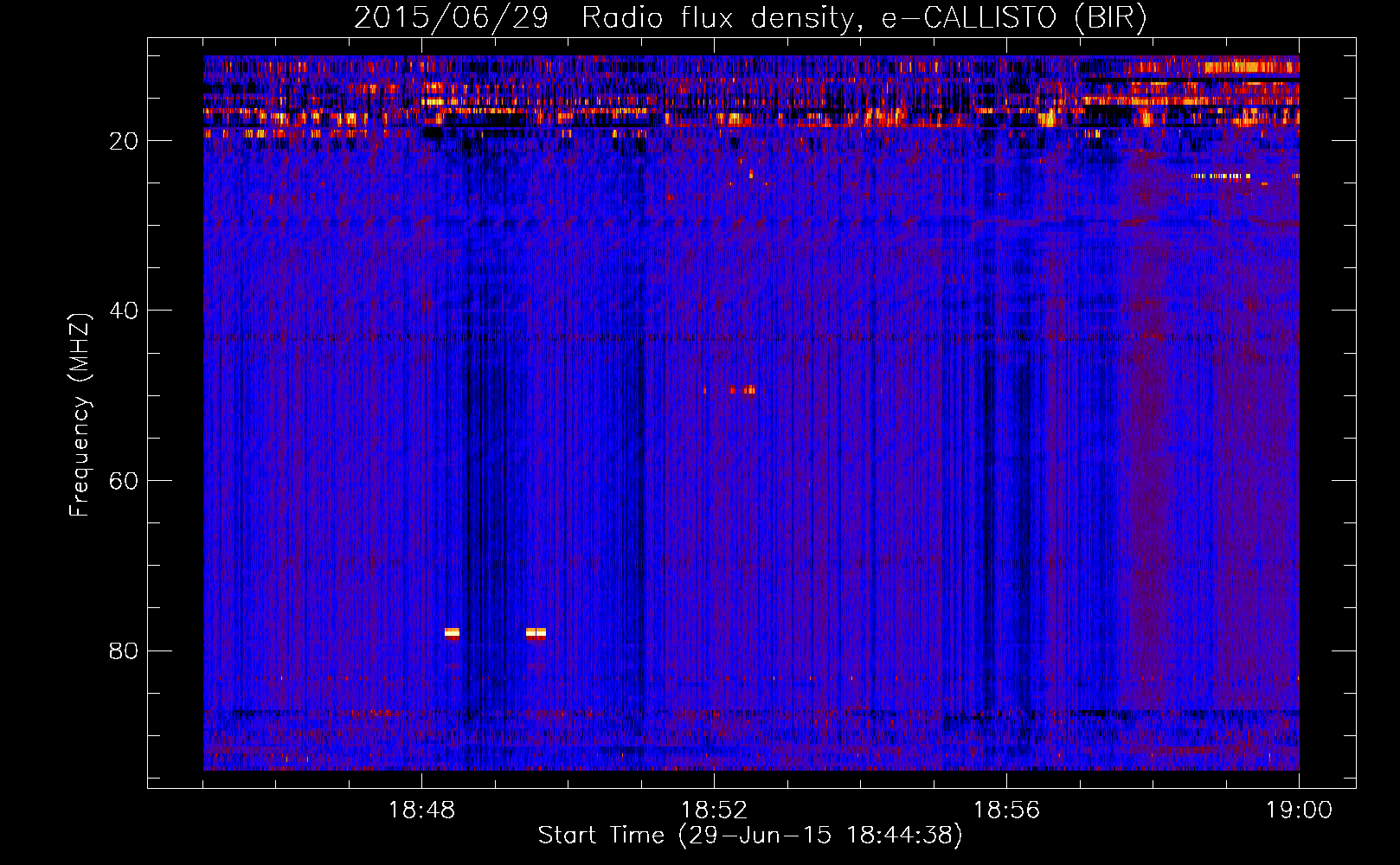The width and height of the screenshot is (1400, 865).
Task: Click the 19:00 time tick label
Action: [1299, 811]
